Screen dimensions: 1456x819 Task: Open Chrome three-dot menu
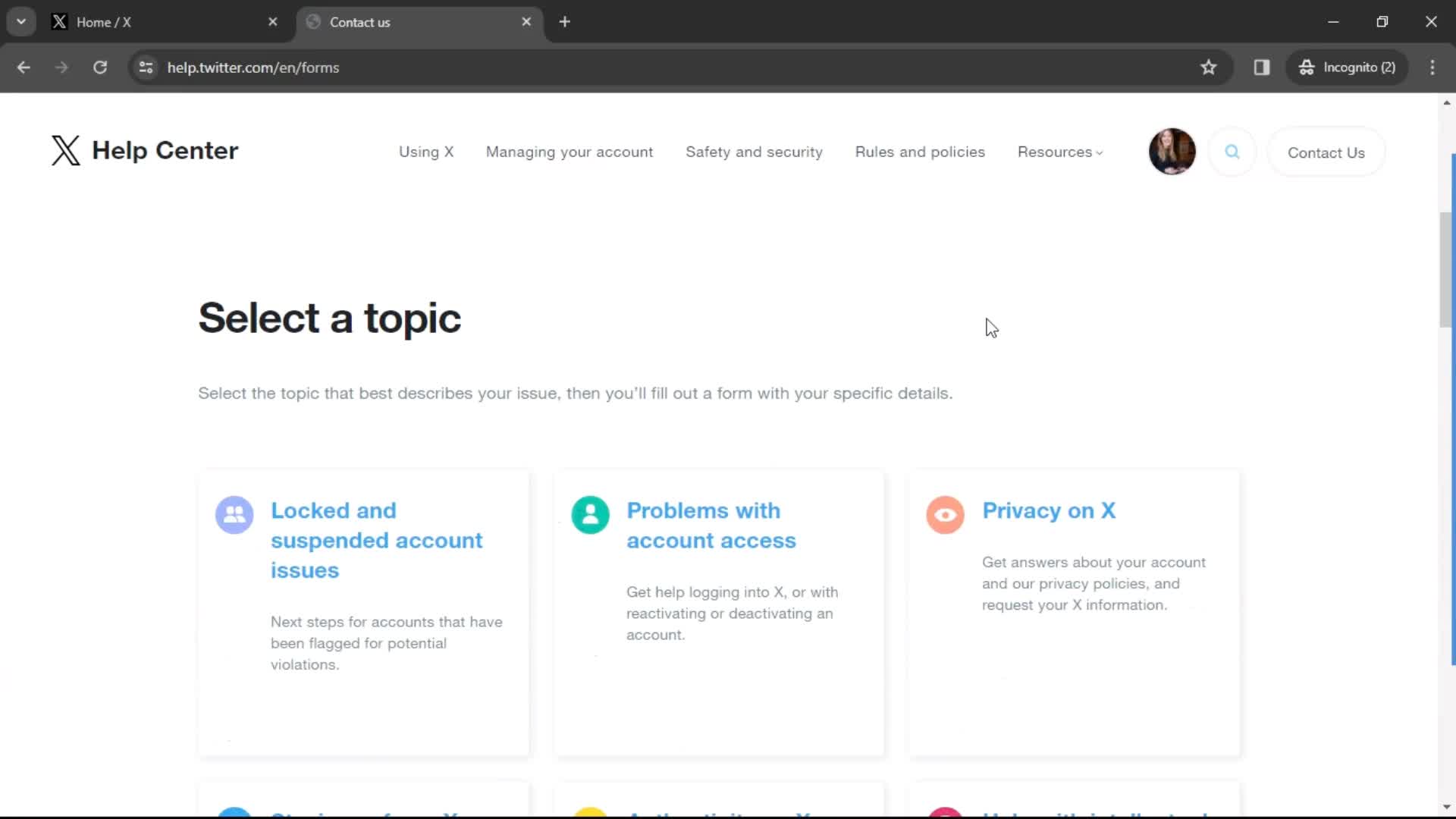(x=1432, y=67)
